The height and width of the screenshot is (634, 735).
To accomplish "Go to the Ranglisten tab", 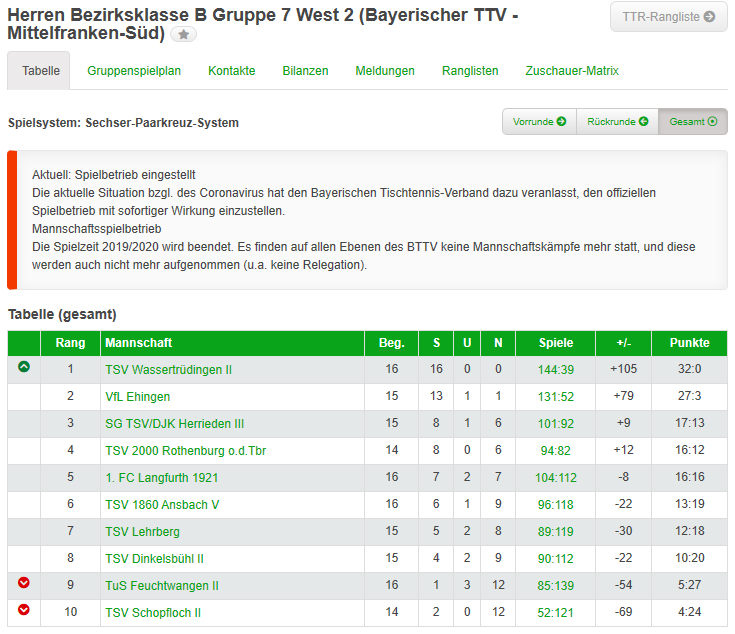I will coord(470,71).
